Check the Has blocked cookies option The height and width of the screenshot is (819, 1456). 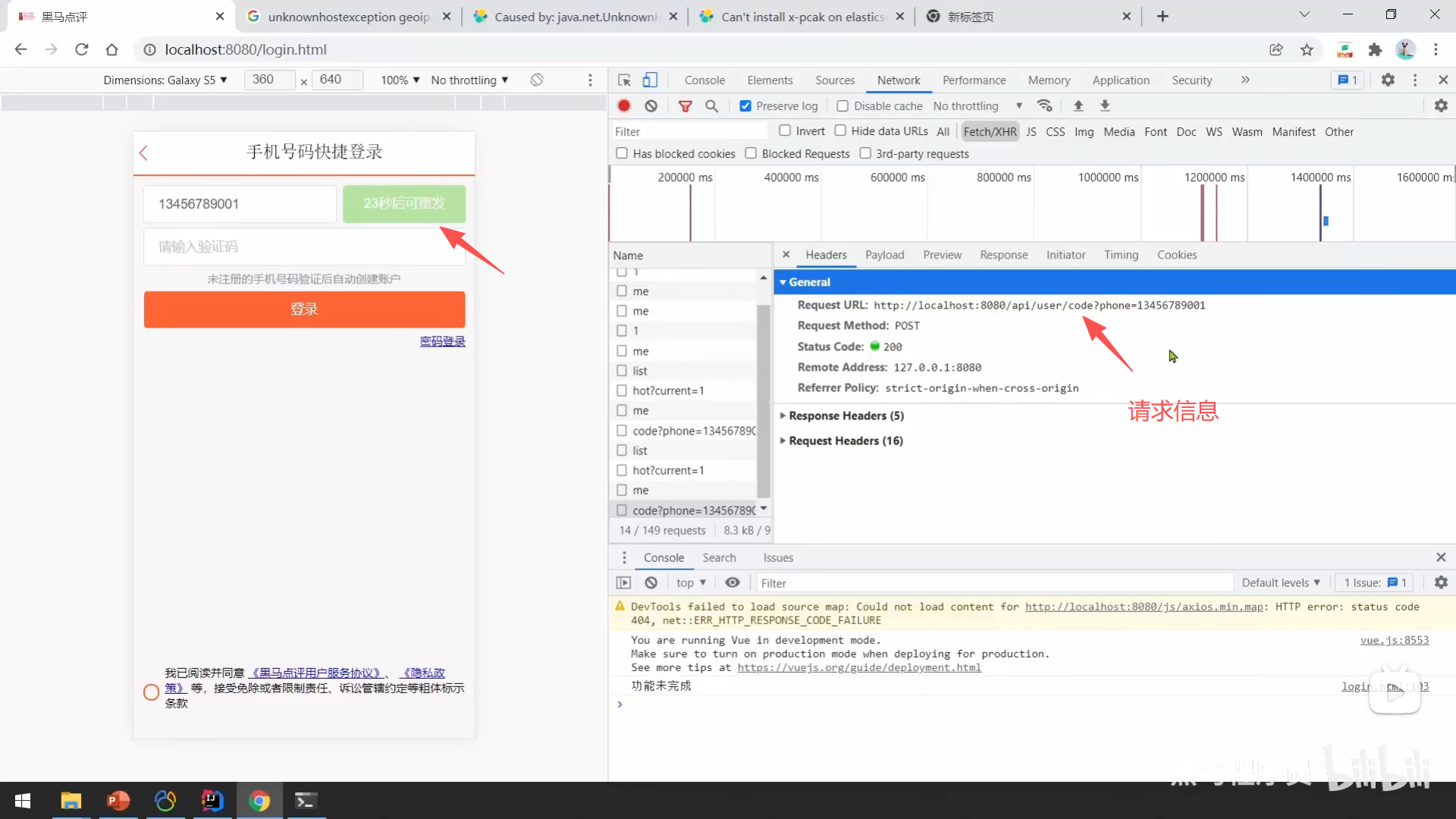(622, 153)
